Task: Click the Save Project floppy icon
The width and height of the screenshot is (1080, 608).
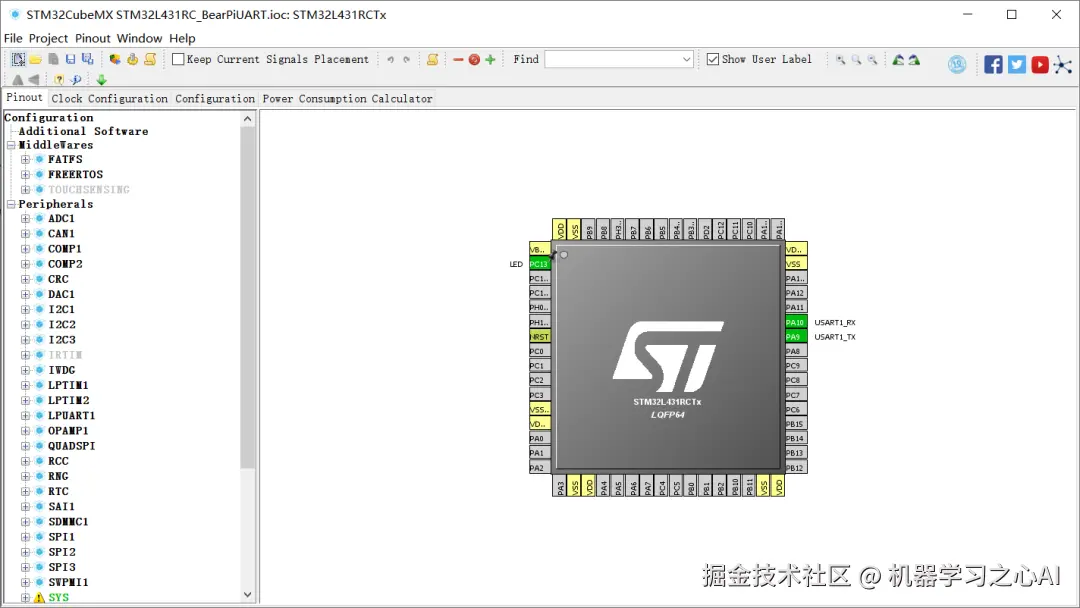Action: click(70, 59)
